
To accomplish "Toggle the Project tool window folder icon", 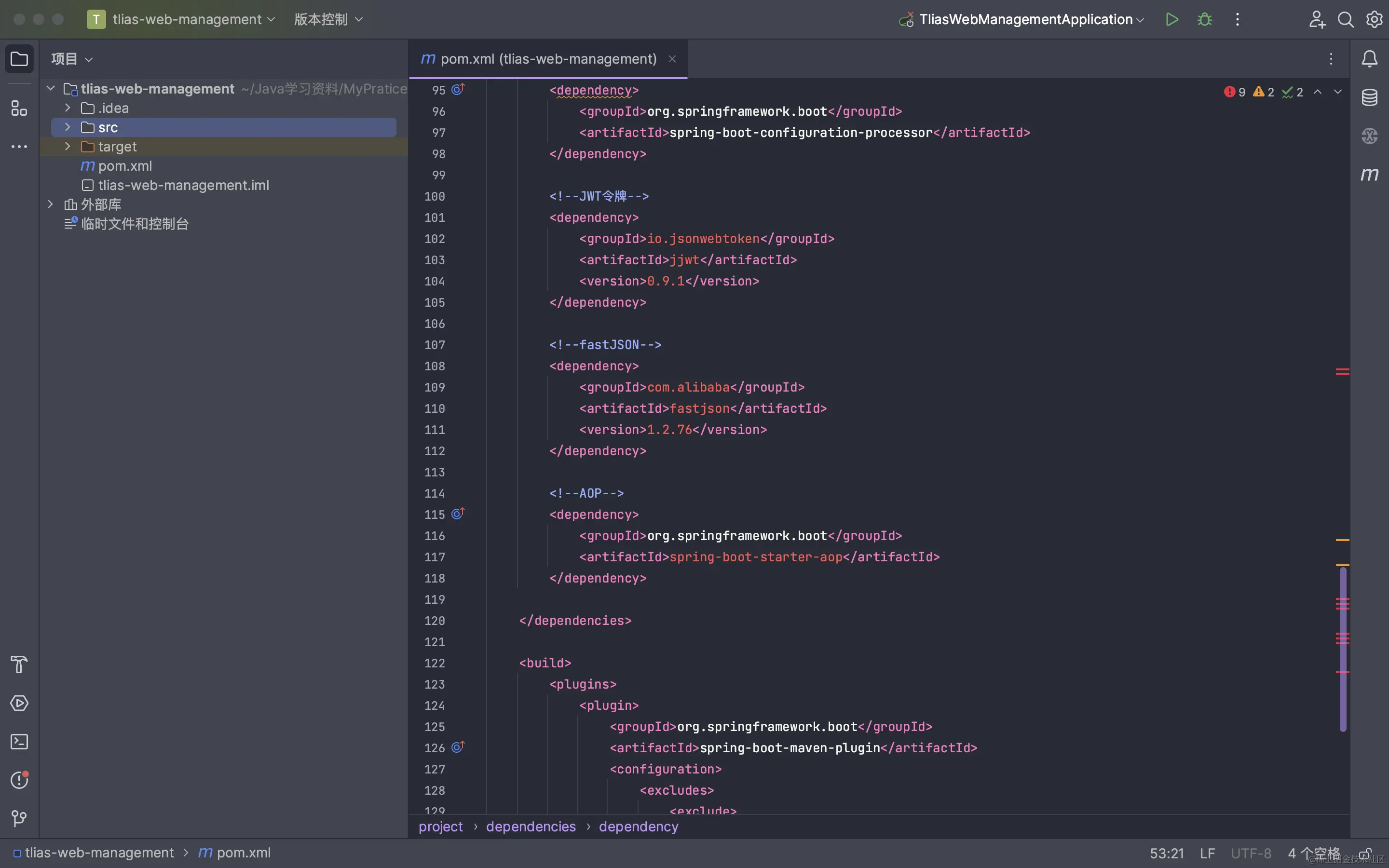I will pos(19,59).
